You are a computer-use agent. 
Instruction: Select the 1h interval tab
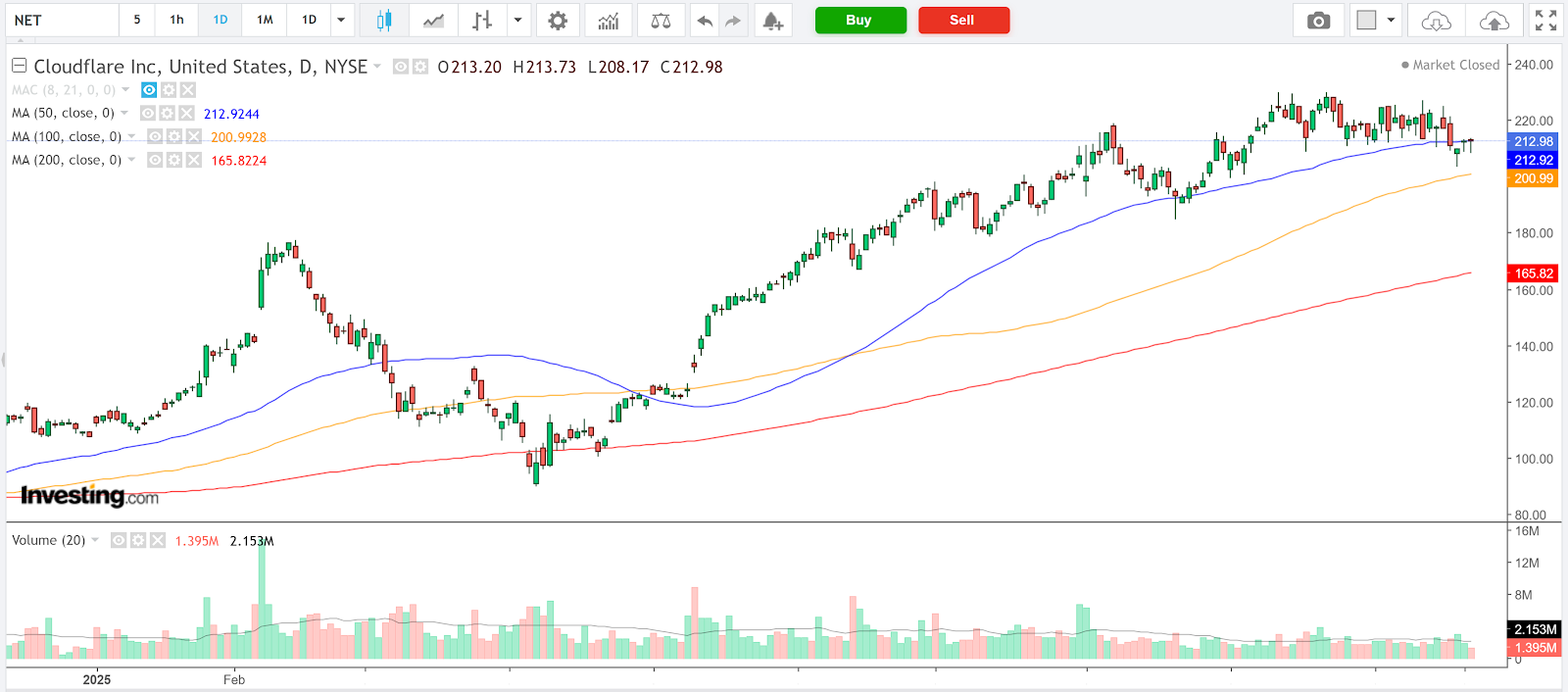176,21
